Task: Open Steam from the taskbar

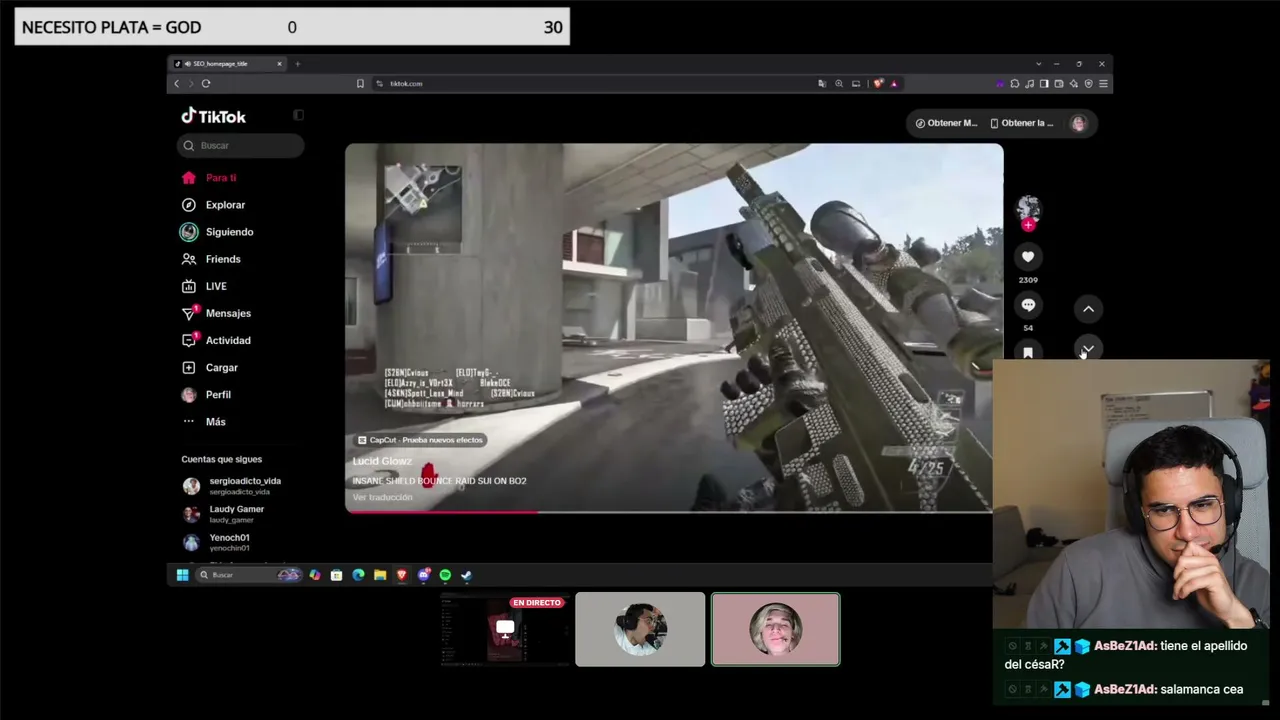Action: (x=467, y=575)
